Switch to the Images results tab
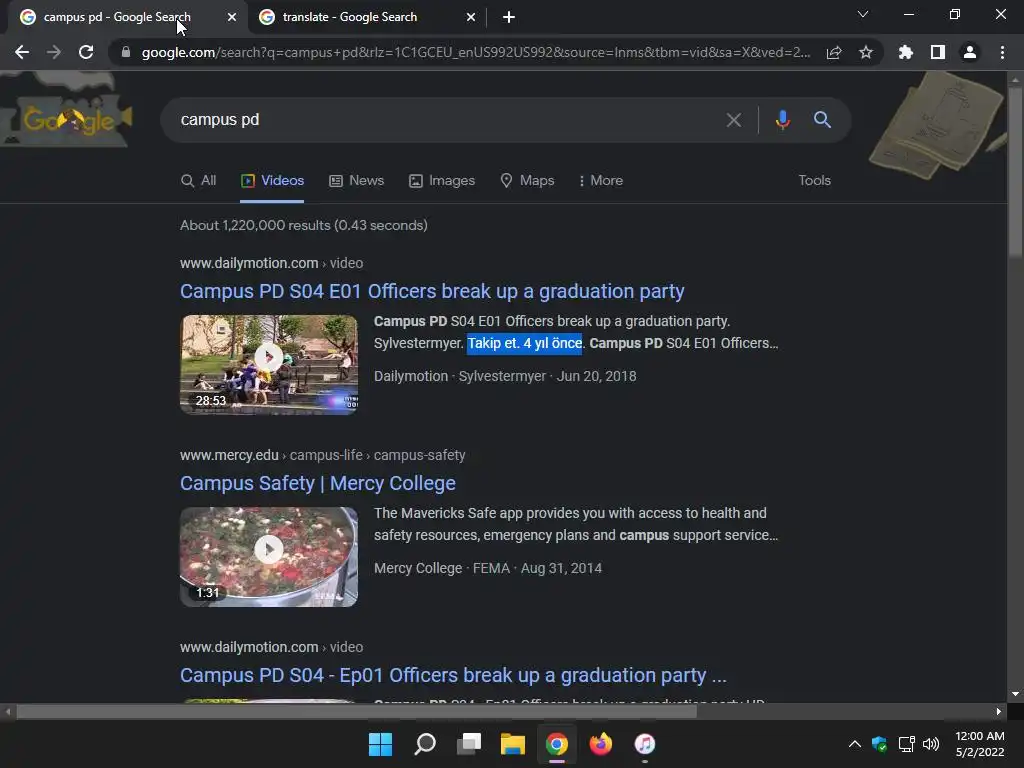Screen dimensions: 1024x768 [x=442, y=181]
